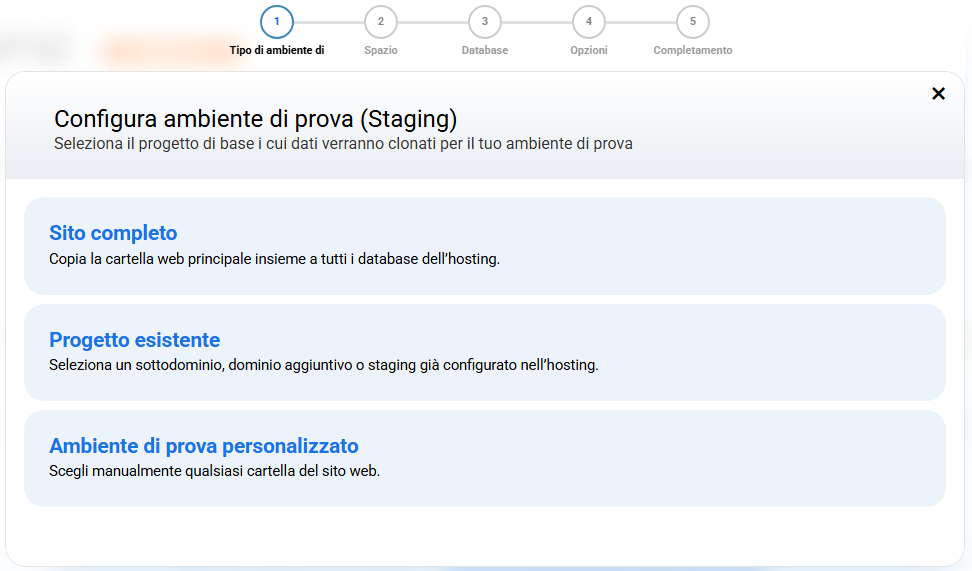The image size is (972, 571).
Task: Select the 'Progetto esistente' option title
Action: pos(134,340)
